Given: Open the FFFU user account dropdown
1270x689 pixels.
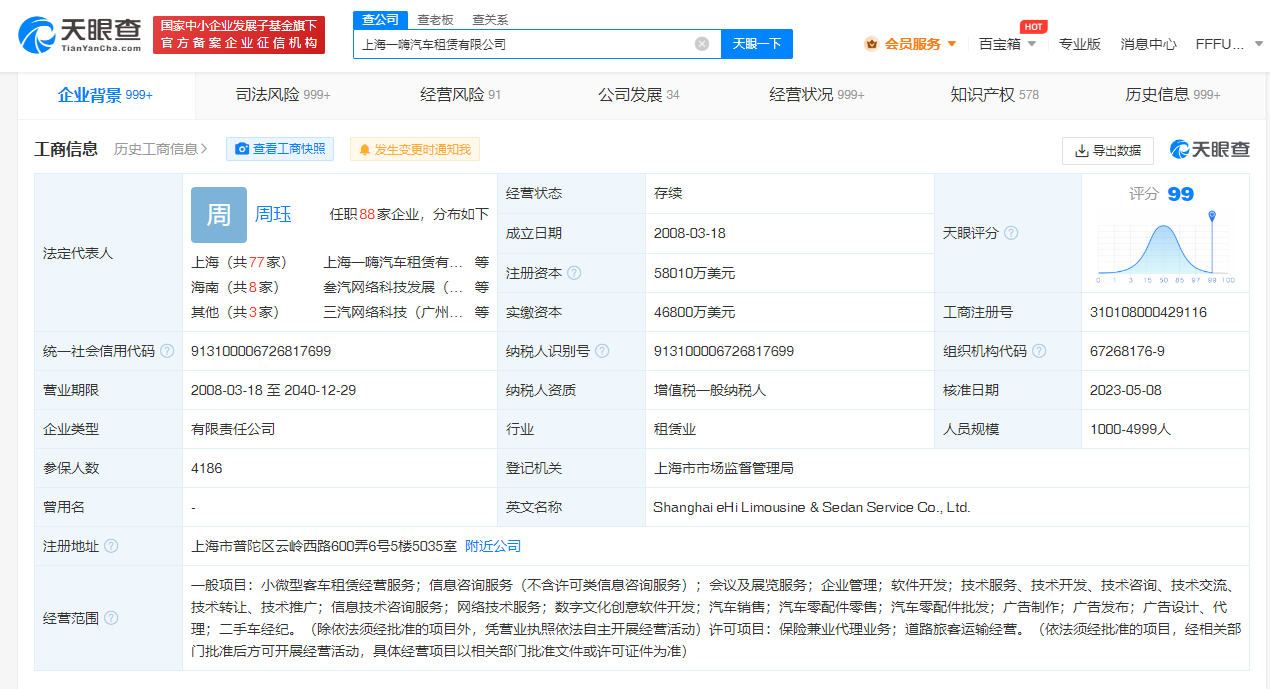Looking at the screenshot, I should click(x=1226, y=44).
